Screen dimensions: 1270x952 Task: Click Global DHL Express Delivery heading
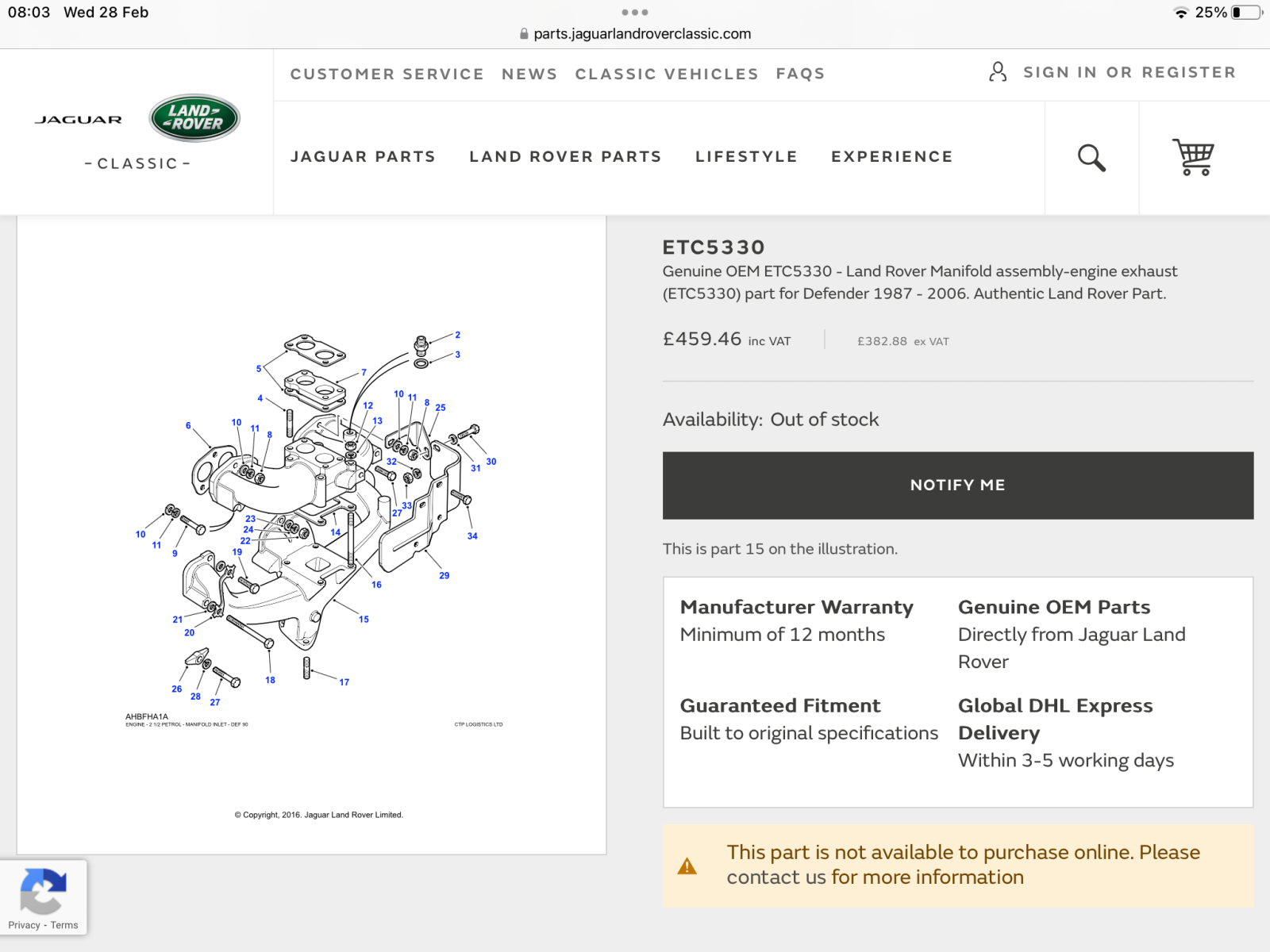pos(1056,719)
